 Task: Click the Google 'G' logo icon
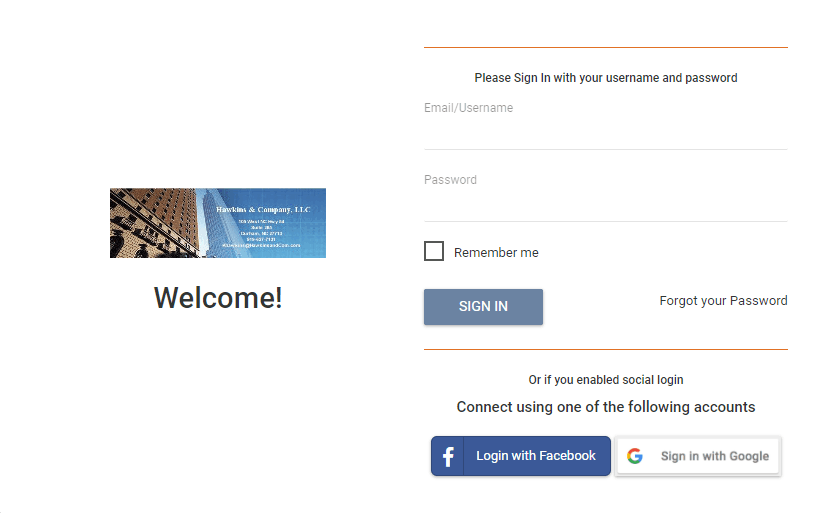click(635, 456)
